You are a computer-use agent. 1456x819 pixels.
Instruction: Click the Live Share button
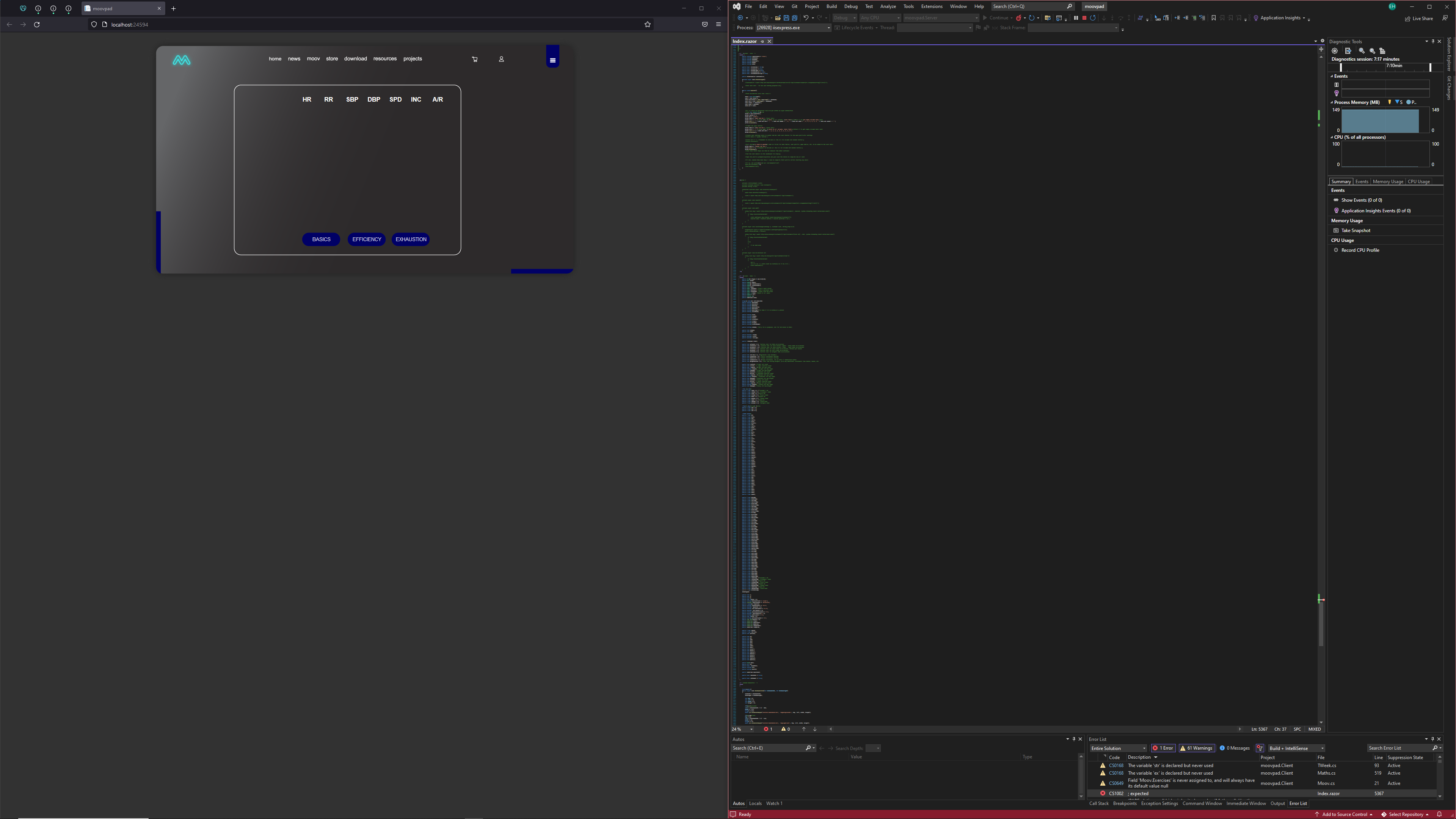[1419, 19]
